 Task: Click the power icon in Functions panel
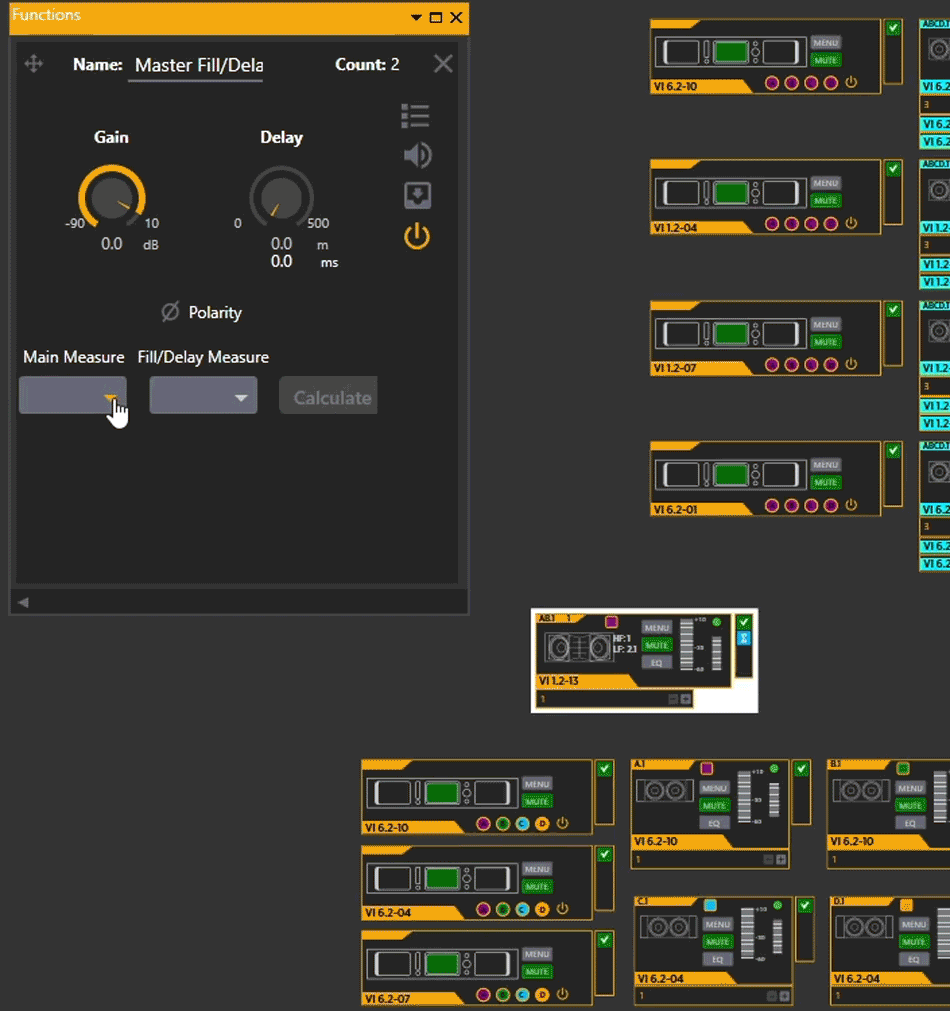(417, 237)
